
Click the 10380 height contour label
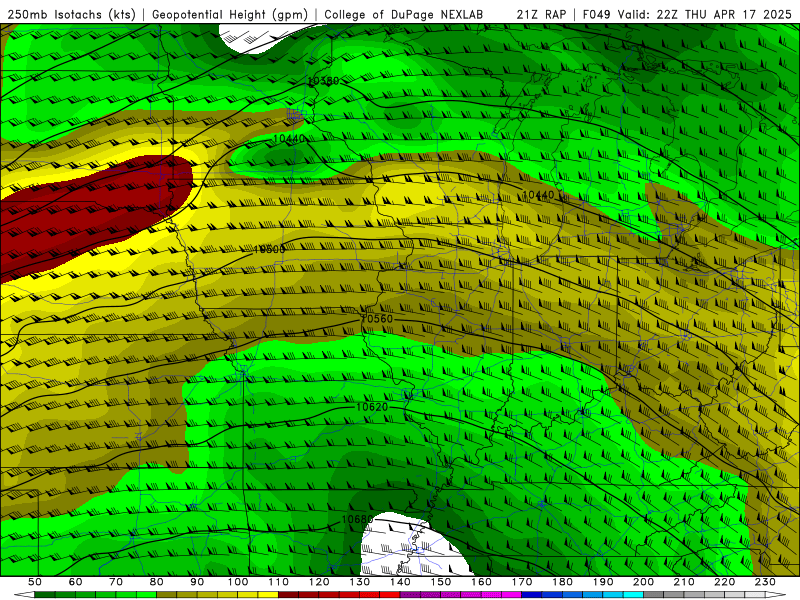pos(323,81)
